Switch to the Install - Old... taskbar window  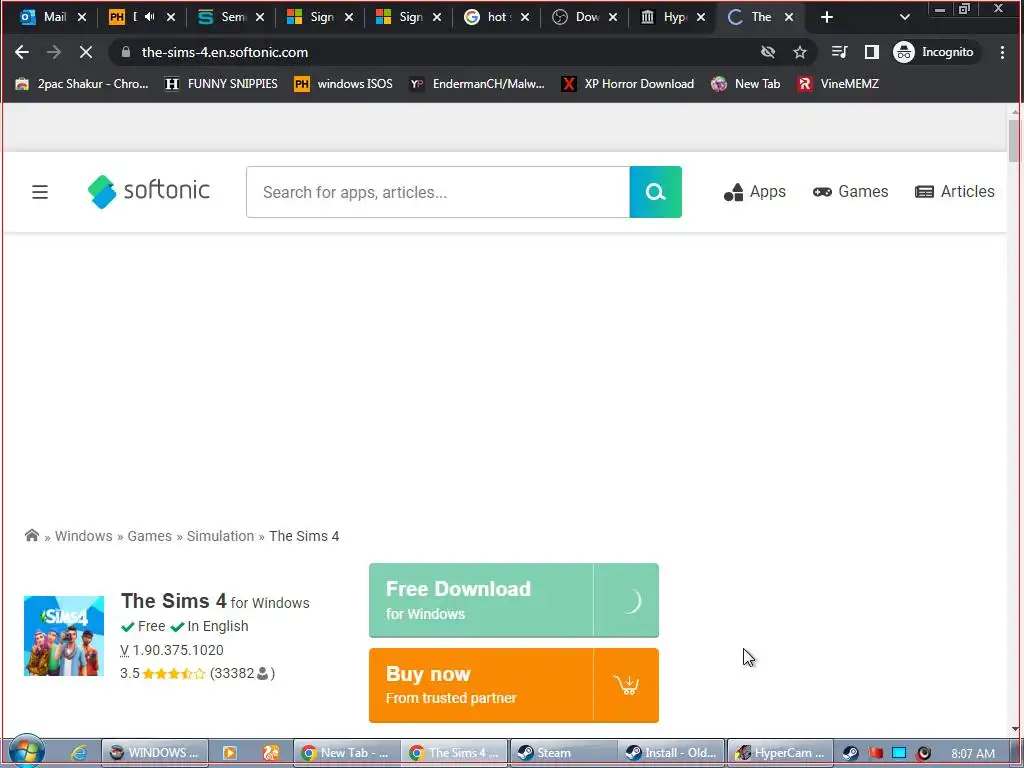pyautogui.click(x=671, y=752)
